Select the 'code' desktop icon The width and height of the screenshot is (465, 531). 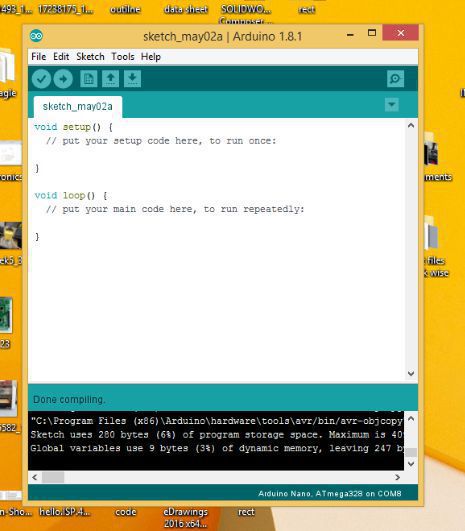(126, 512)
